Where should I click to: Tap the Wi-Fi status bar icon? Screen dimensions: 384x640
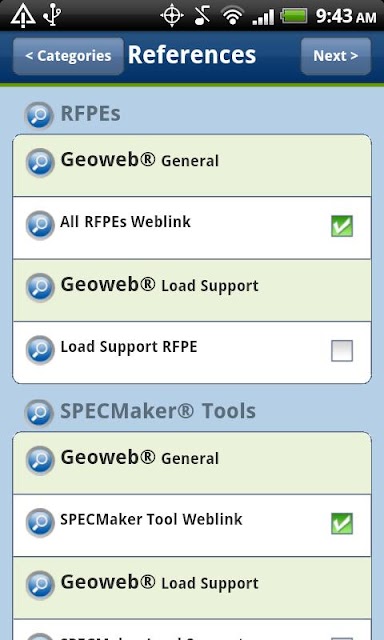pos(233,16)
